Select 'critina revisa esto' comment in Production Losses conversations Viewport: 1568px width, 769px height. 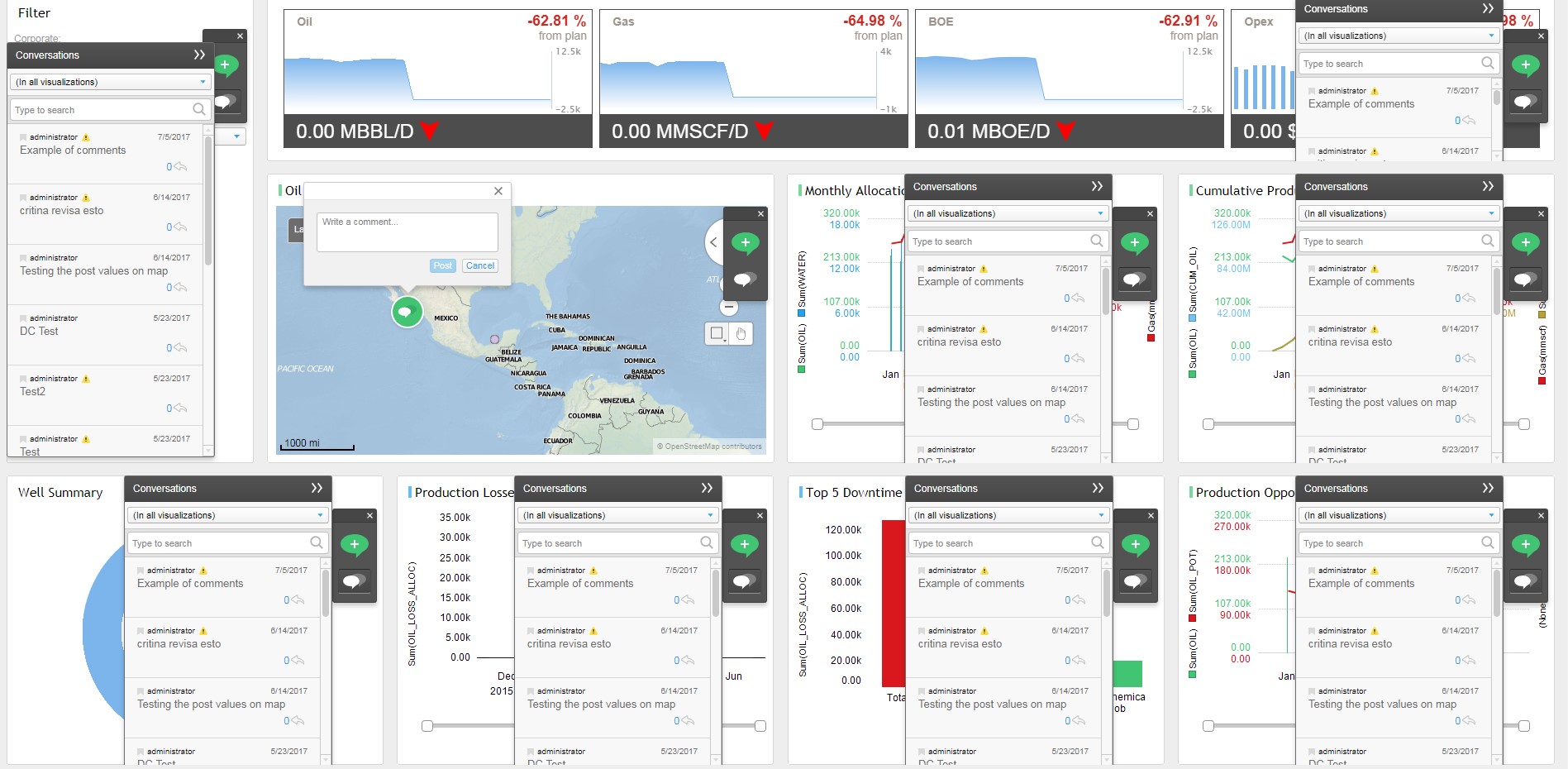569,644
